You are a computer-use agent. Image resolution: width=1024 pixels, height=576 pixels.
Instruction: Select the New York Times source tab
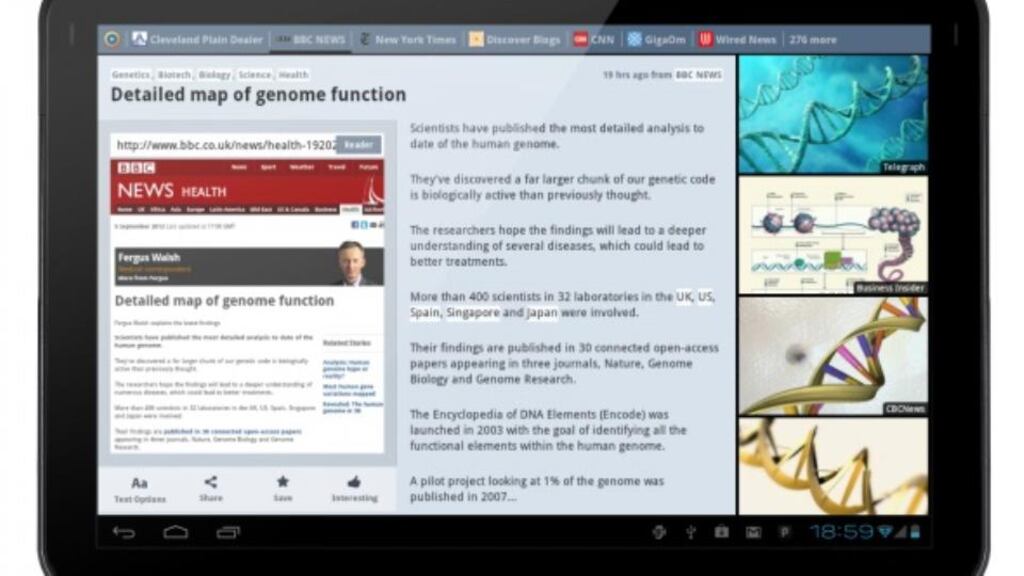pos(407,40)
